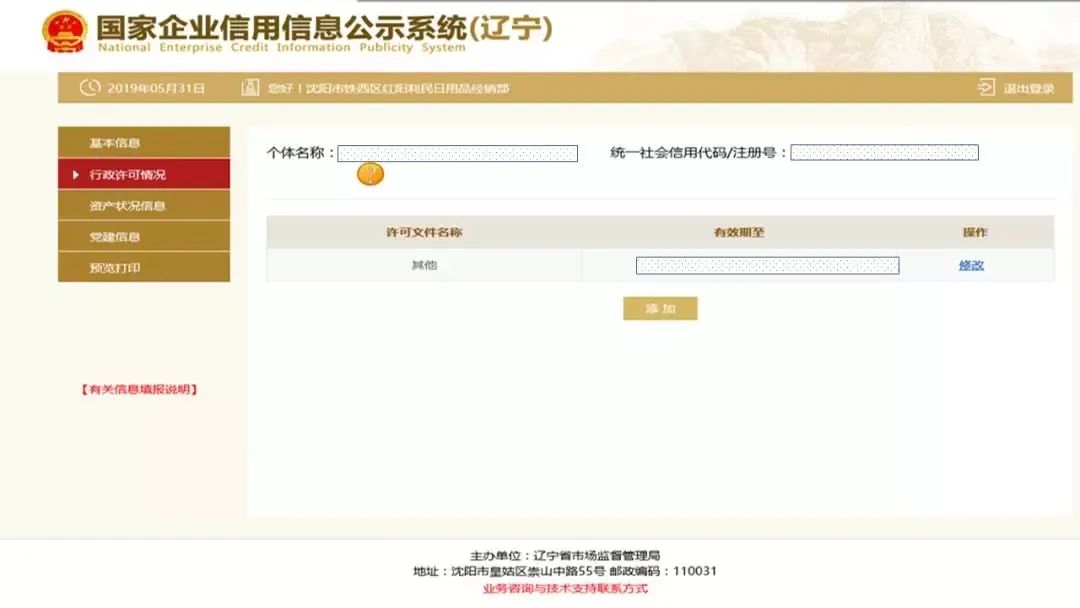Go to the 党建信息 sidebar item
This screenshot has height=608, width=1080.
pos(144,236)
